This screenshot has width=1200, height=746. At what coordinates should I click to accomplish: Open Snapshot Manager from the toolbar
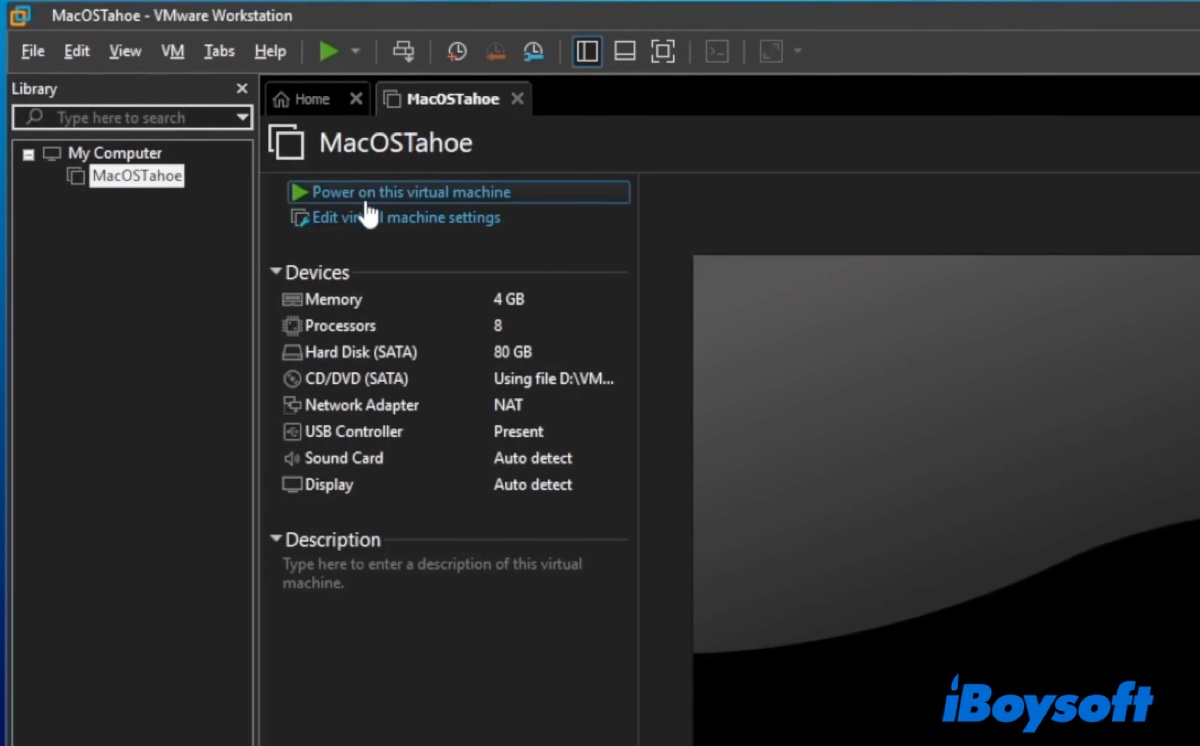click(534, 51)
